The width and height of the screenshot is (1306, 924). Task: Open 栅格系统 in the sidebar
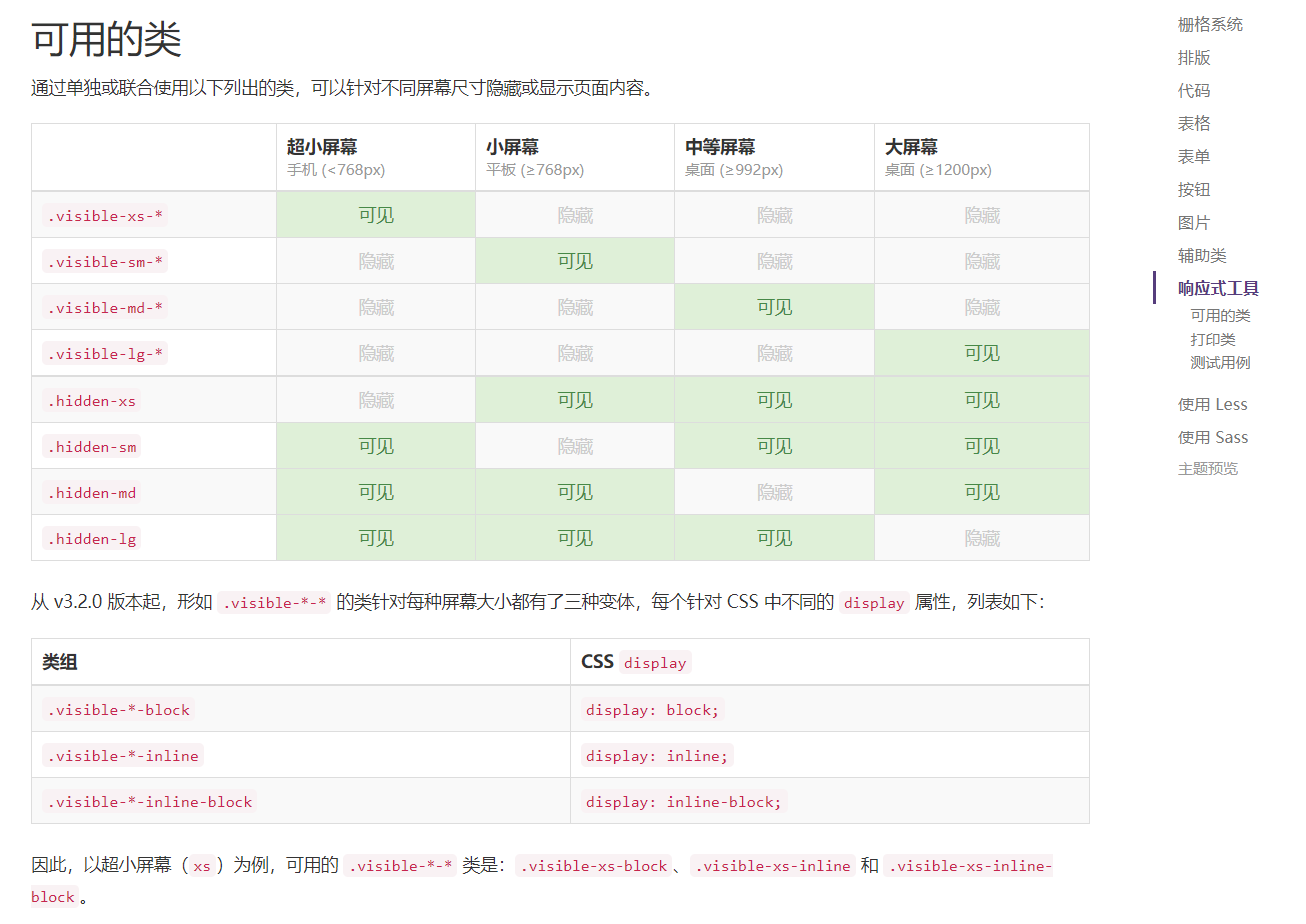1210,25
